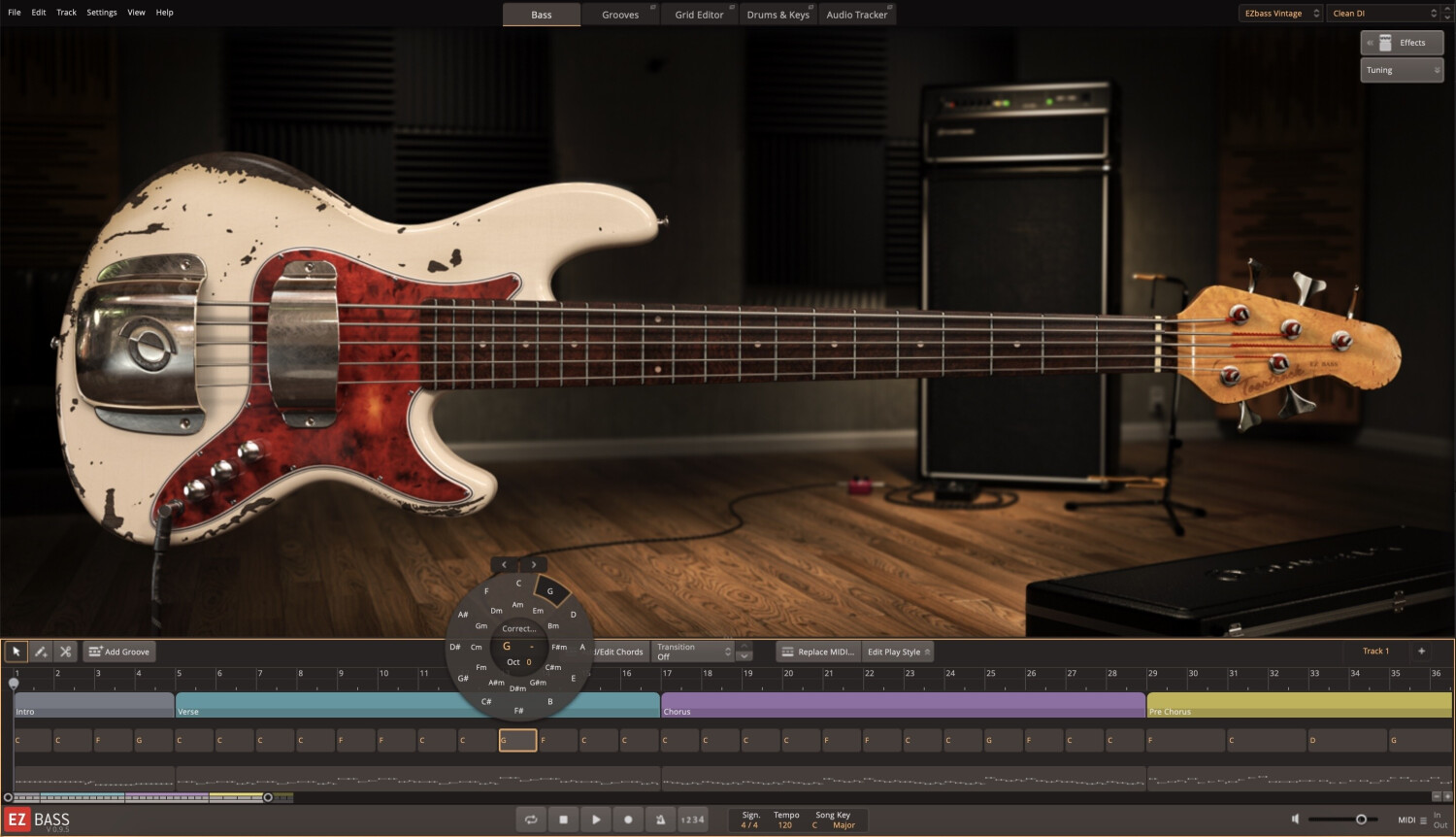
Task: Click the Replace MIDI button
Action: (818, 652)
